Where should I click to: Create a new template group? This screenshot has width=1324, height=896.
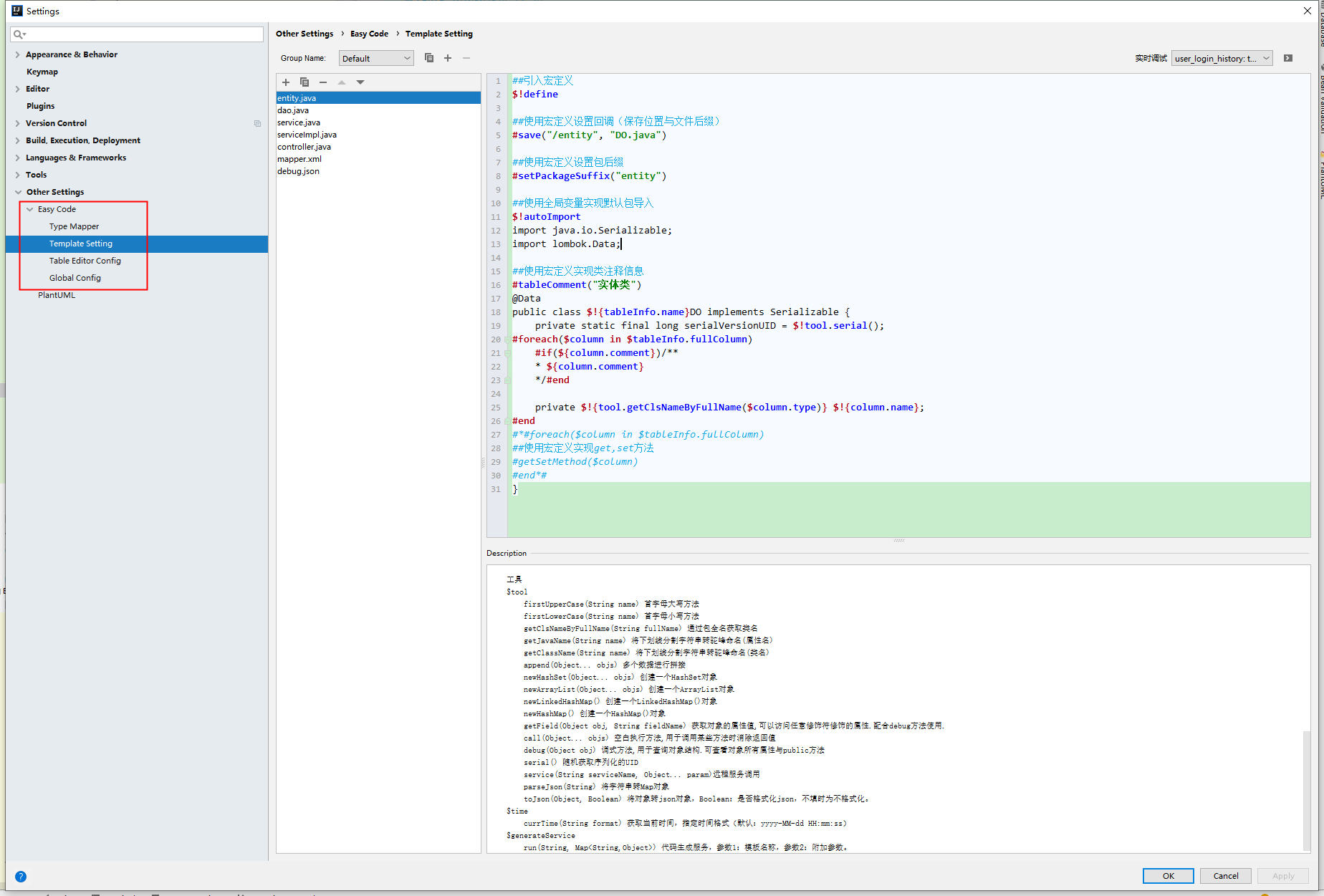point(448,58)
